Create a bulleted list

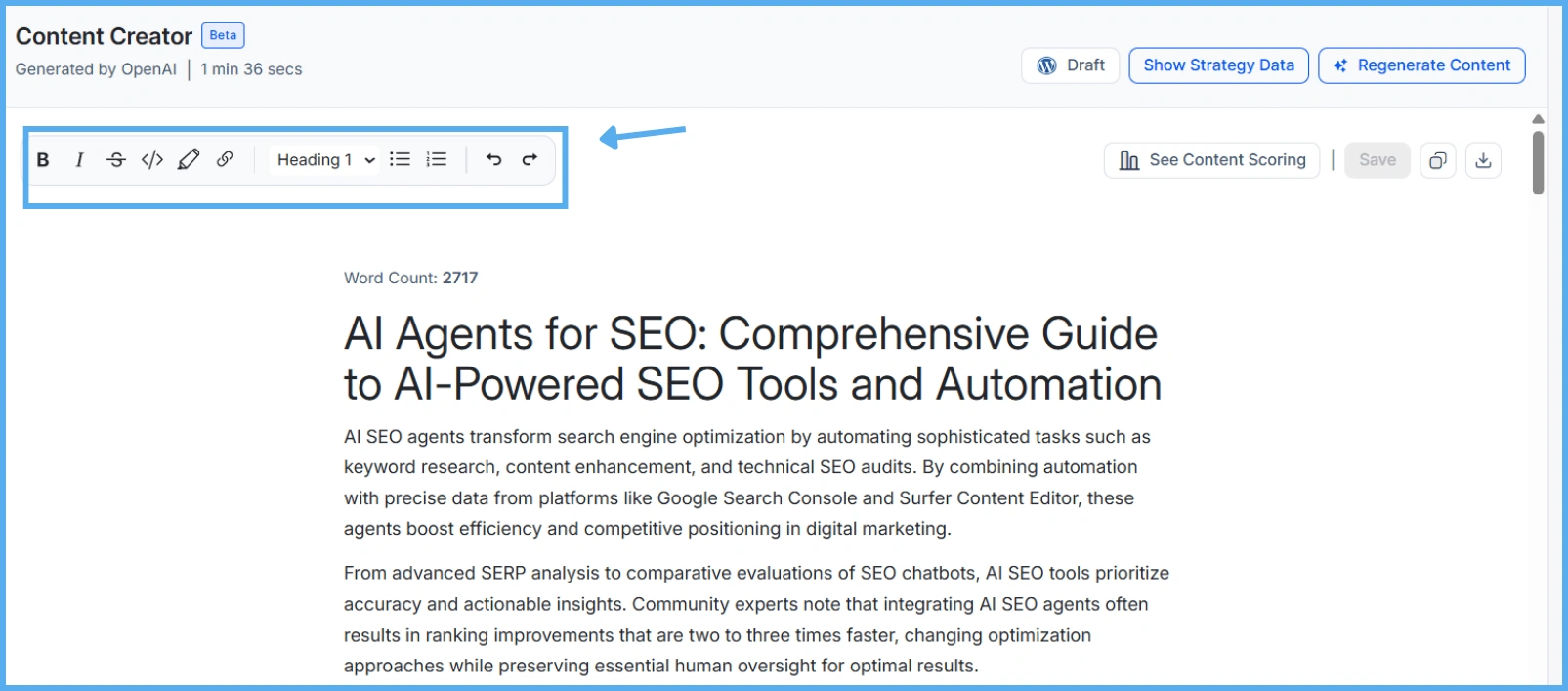click(400, 160)
